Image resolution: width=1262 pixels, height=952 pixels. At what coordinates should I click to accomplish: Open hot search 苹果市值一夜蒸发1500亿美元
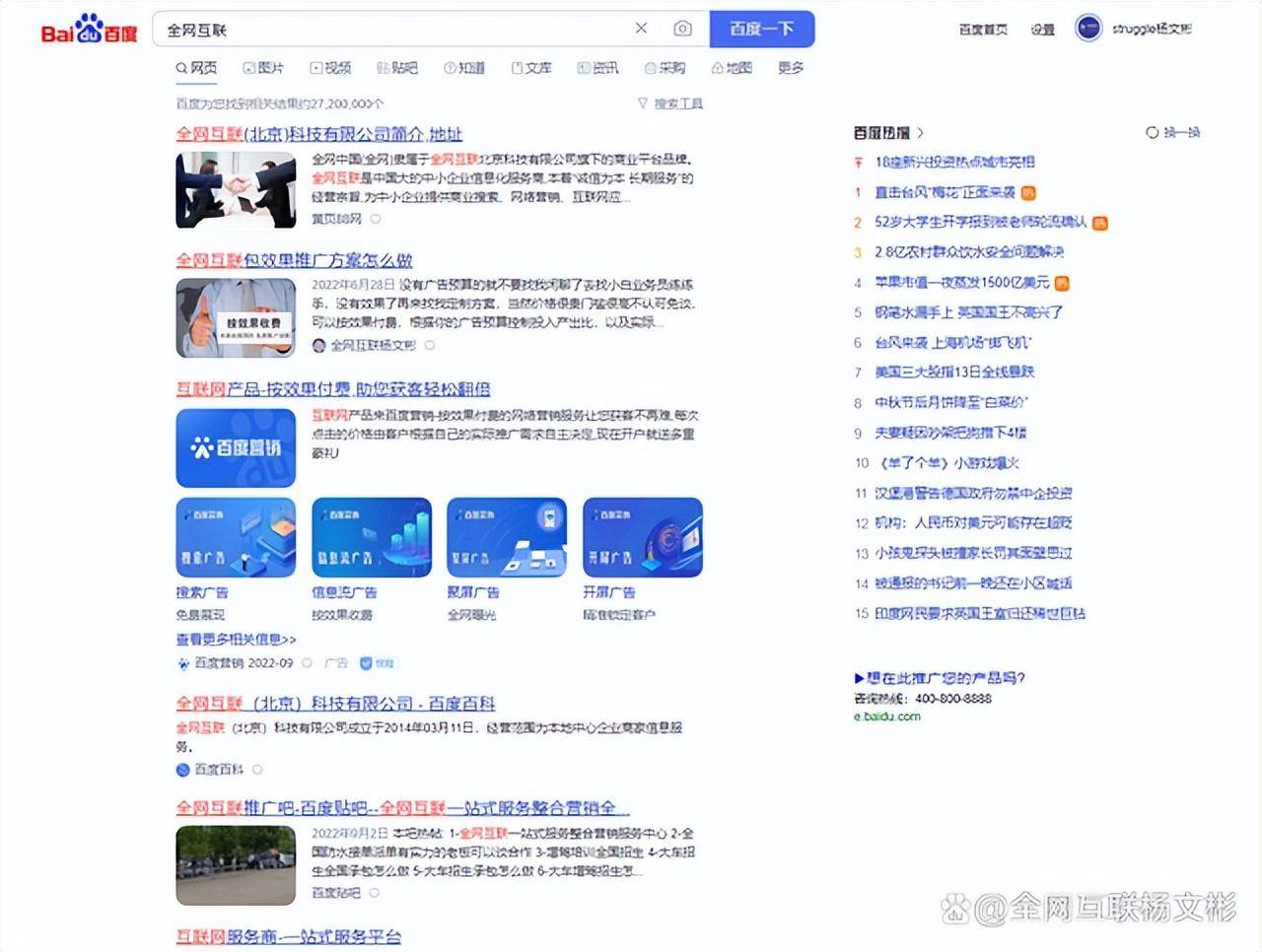click(962, 282)
